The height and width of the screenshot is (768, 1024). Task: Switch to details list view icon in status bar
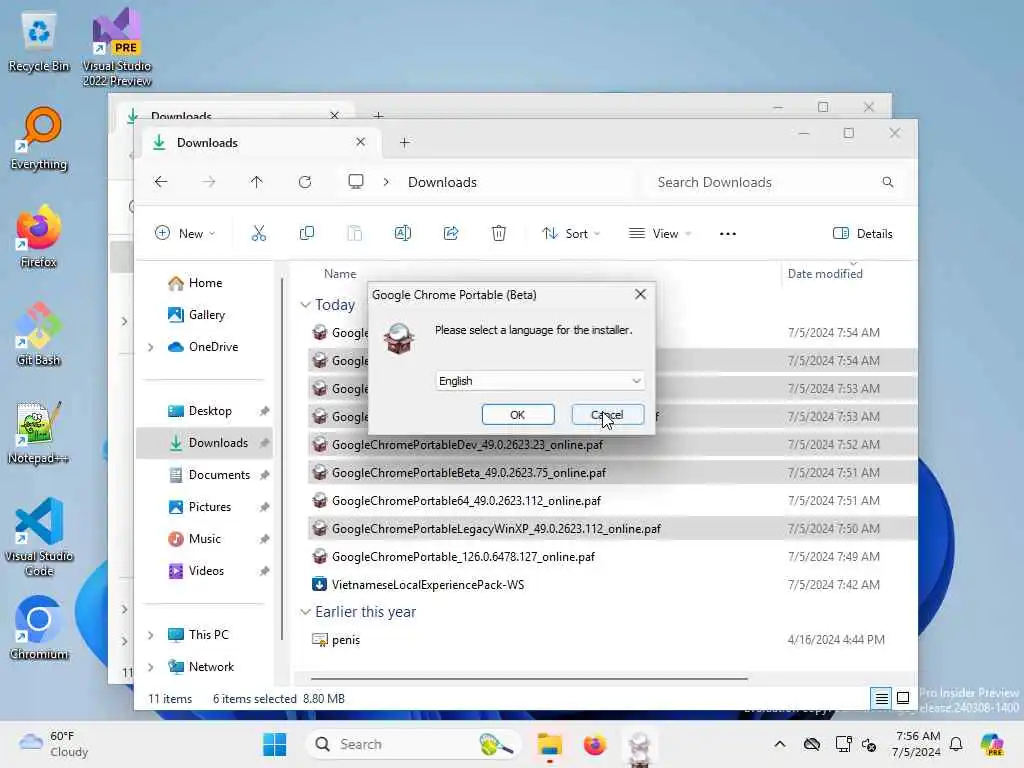pos(881,699)
